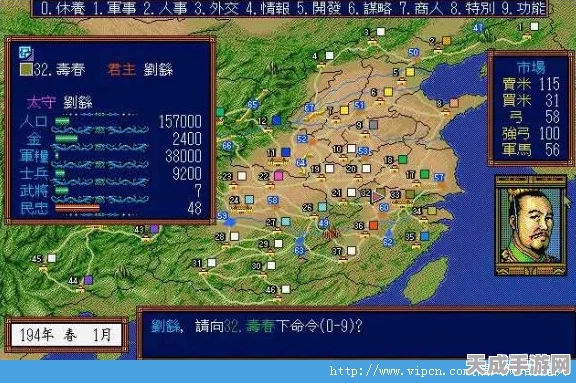Screen dimensions: 576x383
Task: Select city 4 white marker
Action: pyautogui.click(x=330, y=55)
